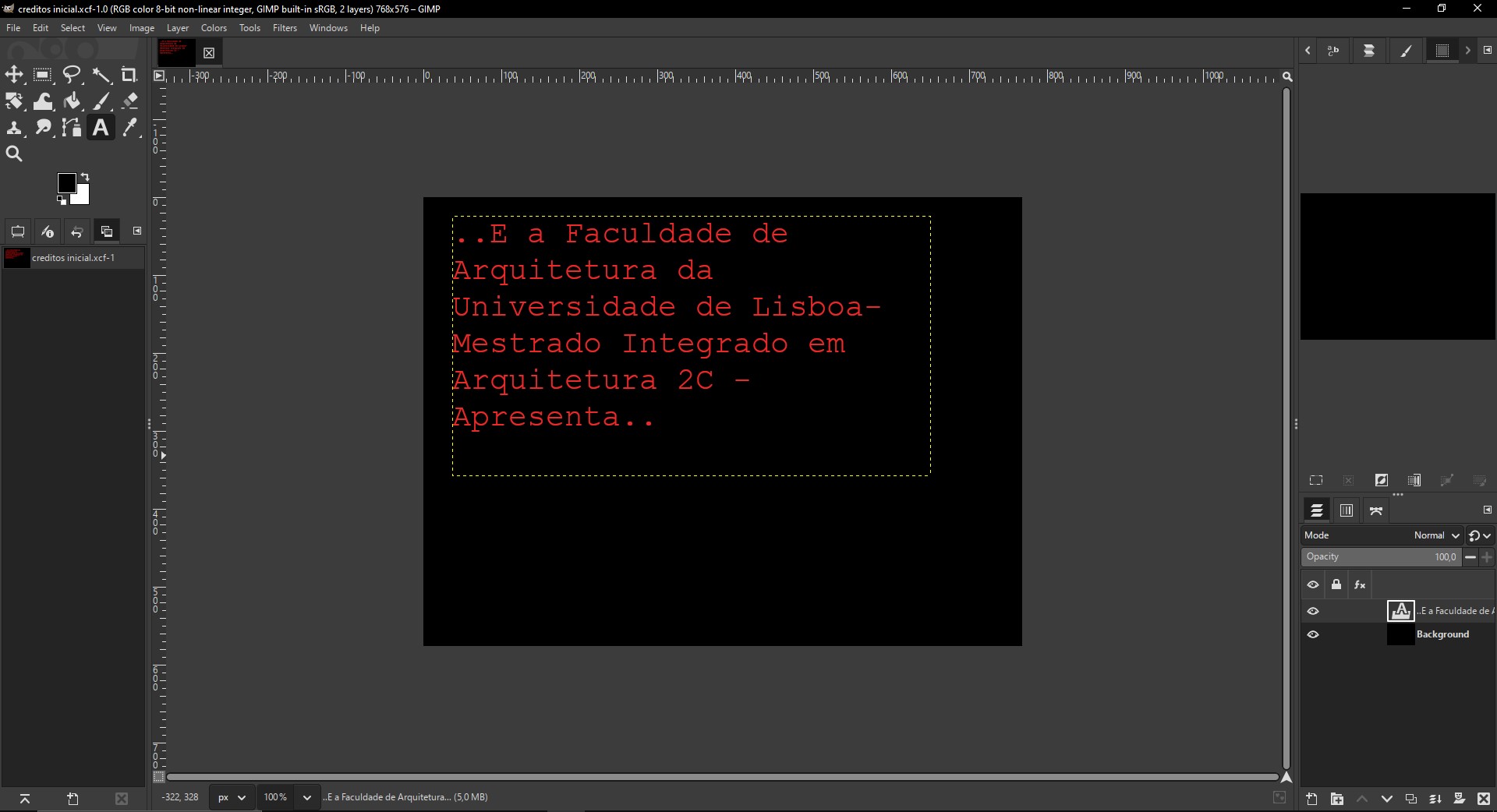Select the Color Picker eyedropper tool
The image size is (1497, 812).
(129, 128)
